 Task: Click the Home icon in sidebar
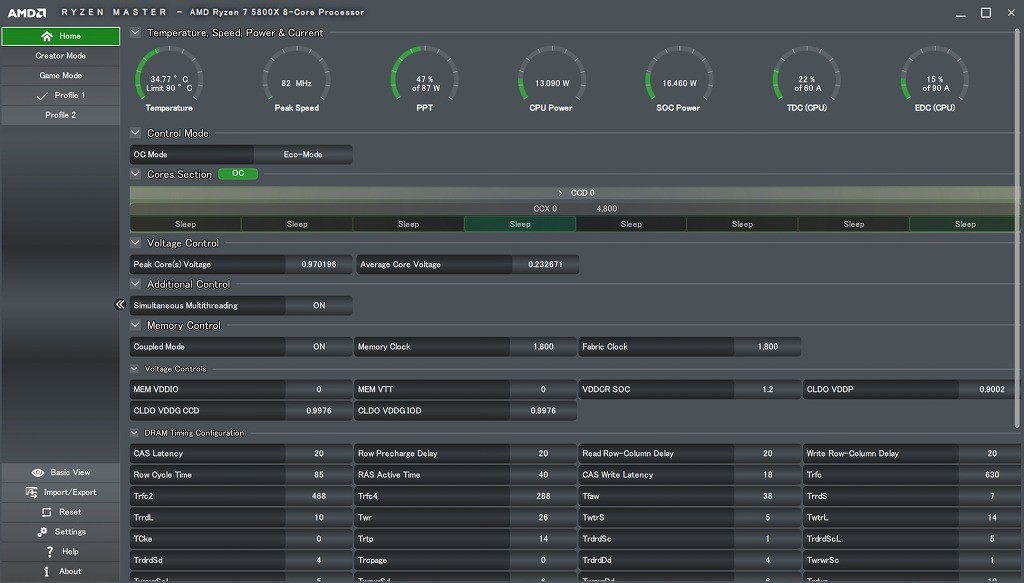(x=47, y=36)
